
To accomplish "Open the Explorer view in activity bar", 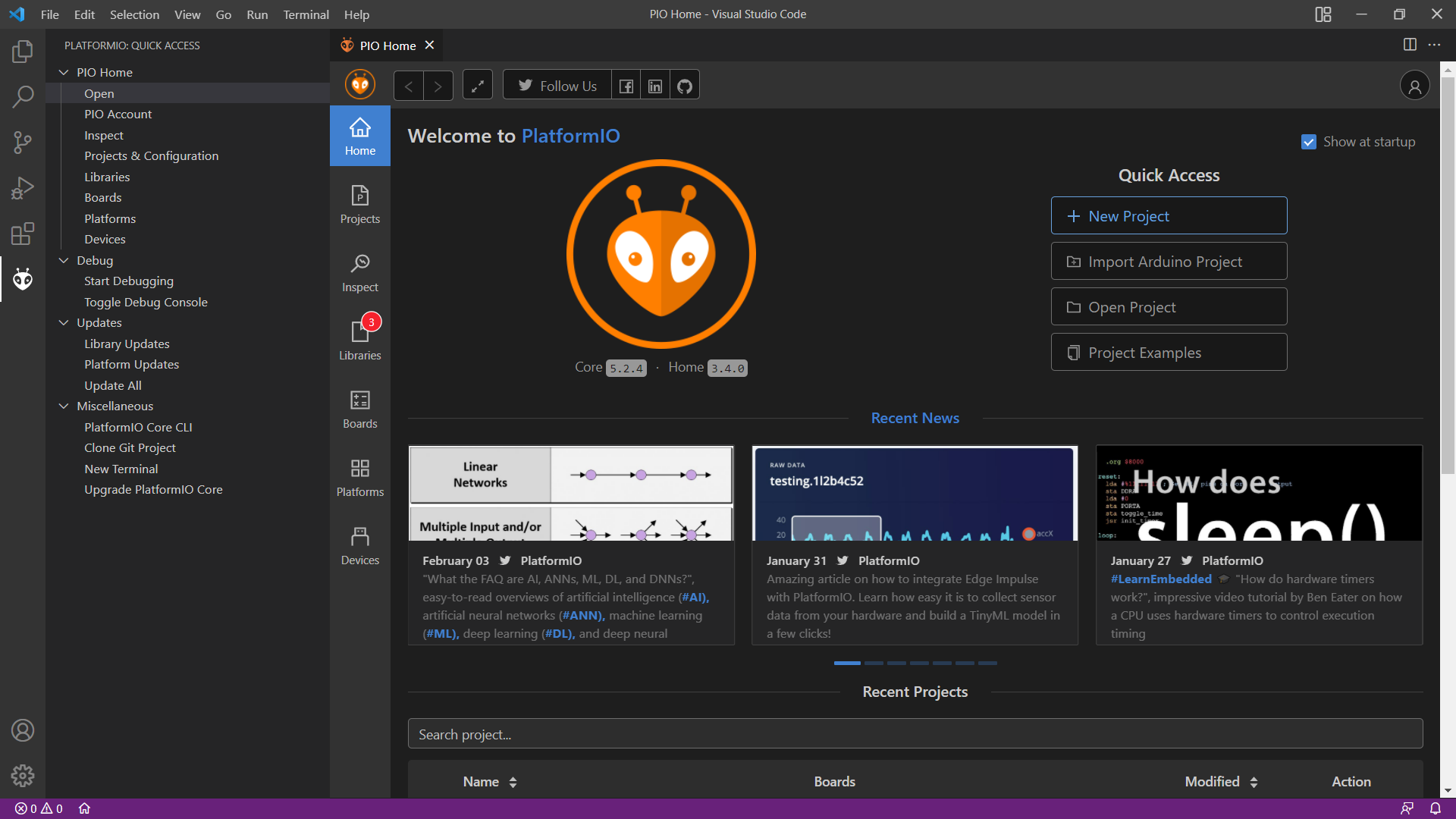I will (x=23, y=52).
